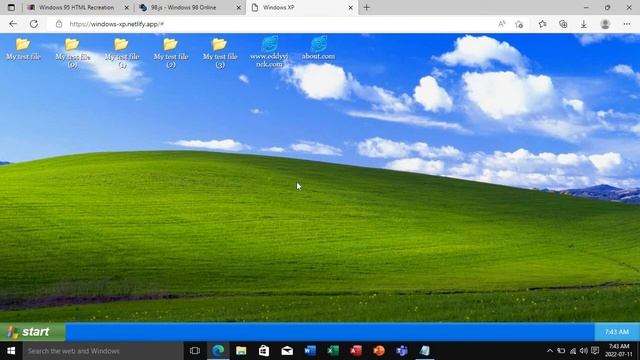This screenshot has height=360, width=640.
Task: Close the Windows 95 HTML Recreation tab
Action: point(127,7)
